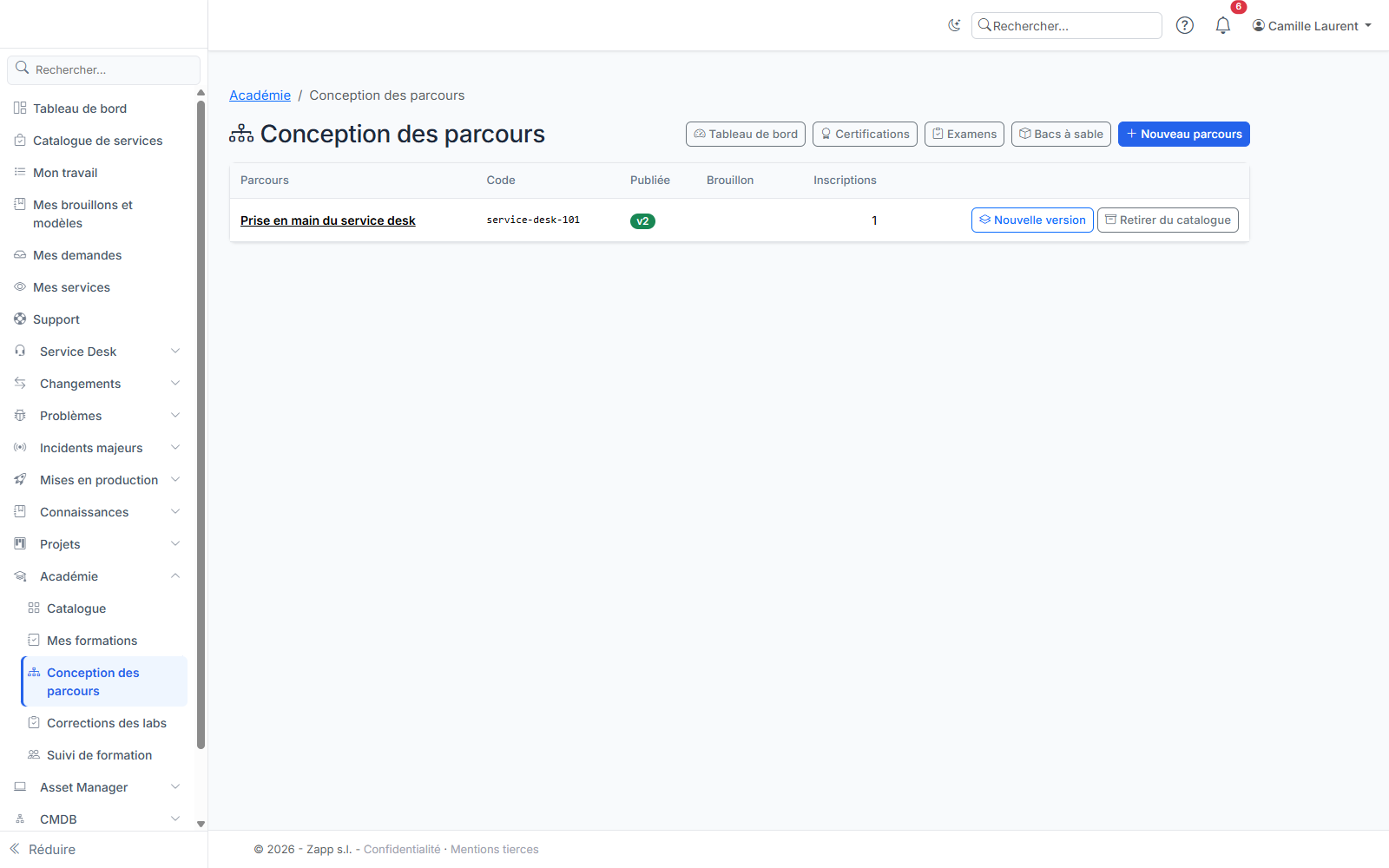Select Conception des parcours in sidebar
The height and width of the screenshot is (868, 1389).
(104, 681)
